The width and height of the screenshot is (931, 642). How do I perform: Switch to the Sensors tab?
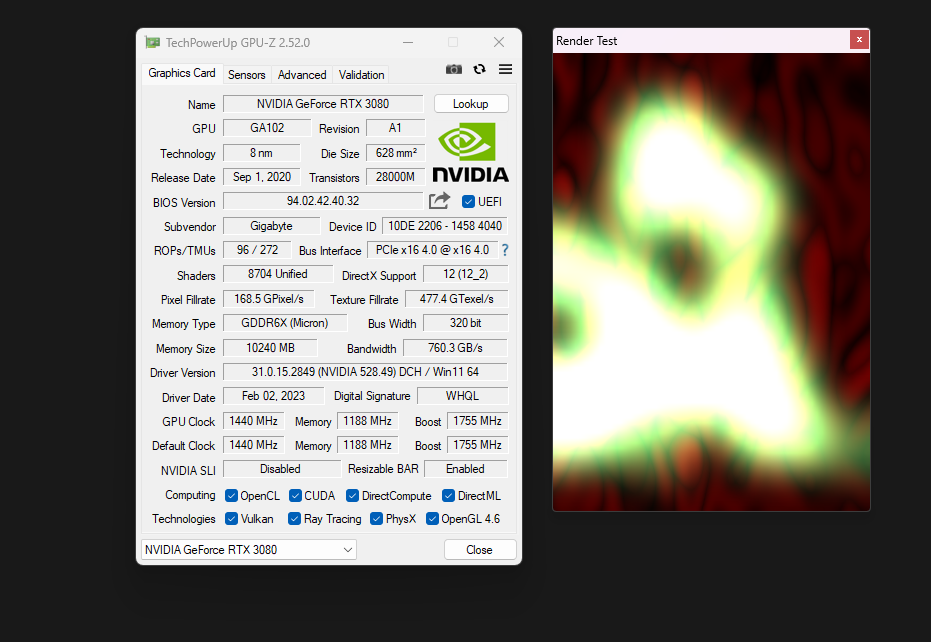click(x=246, y=75)
